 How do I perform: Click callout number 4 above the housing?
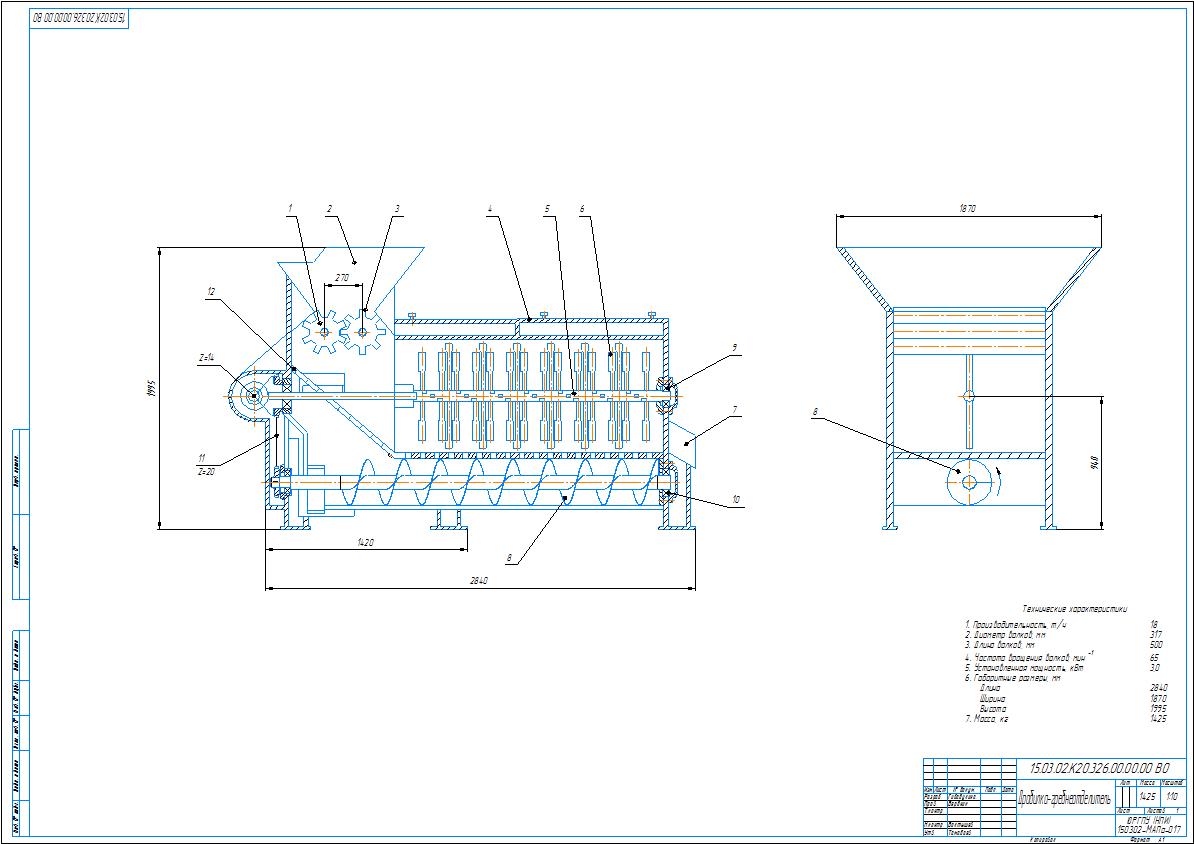coord(490,209)
